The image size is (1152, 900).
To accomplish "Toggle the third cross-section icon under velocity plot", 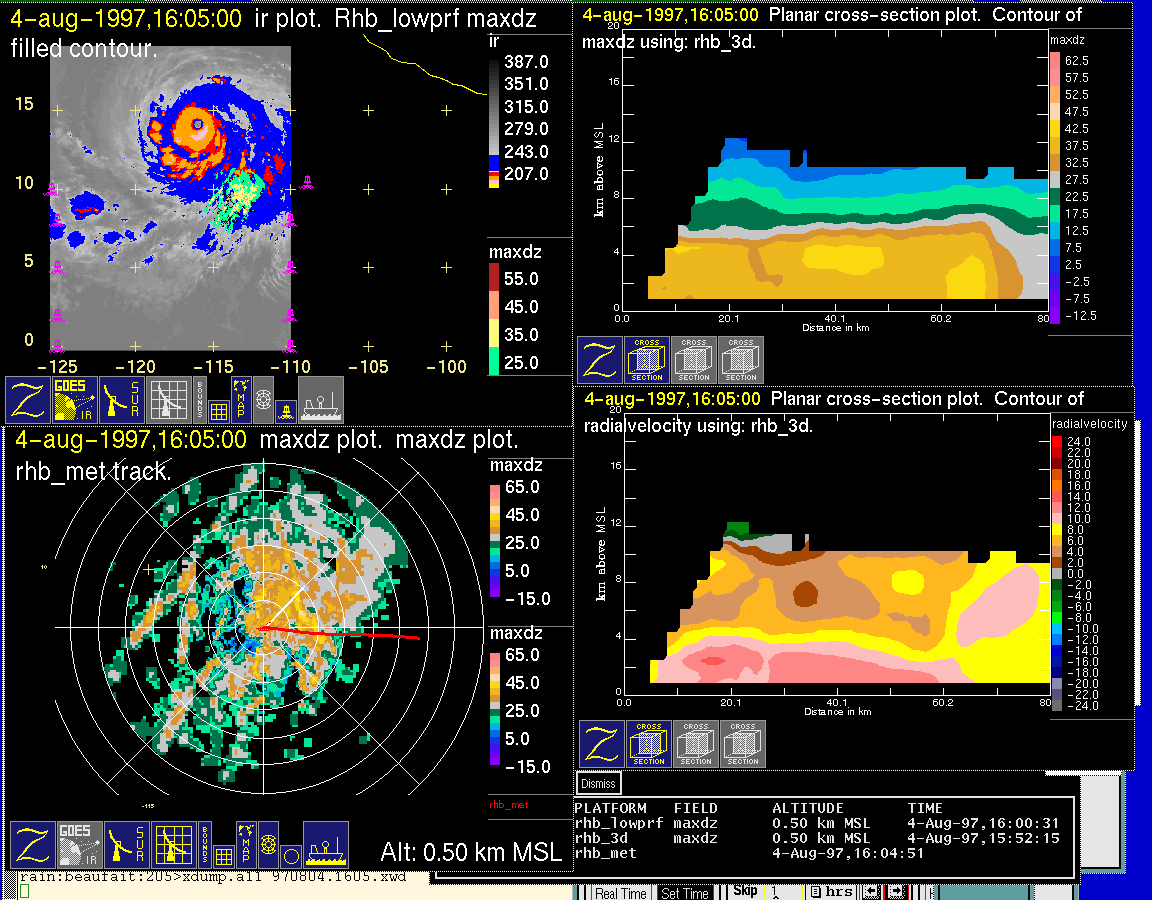I will coord(743,744).
